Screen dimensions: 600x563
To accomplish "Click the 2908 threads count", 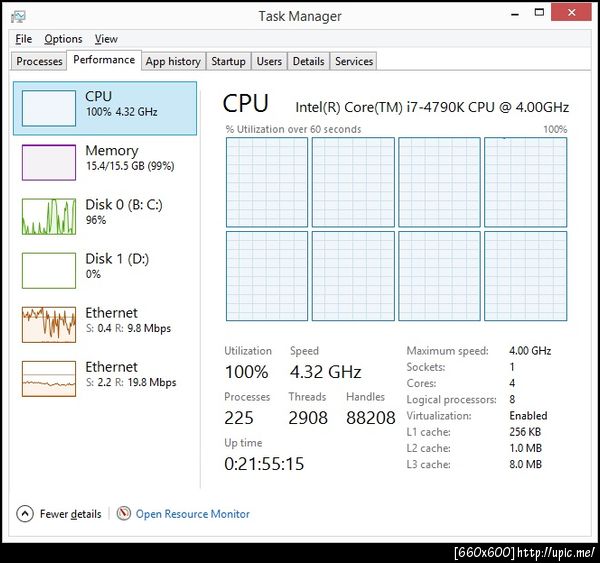I will 308,418.
